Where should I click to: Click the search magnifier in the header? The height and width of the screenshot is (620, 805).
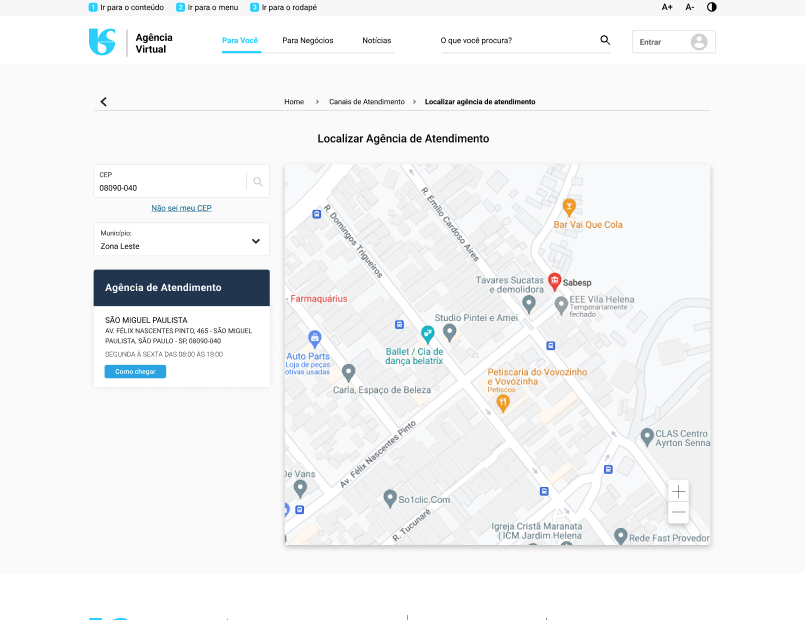pos(605,40)
